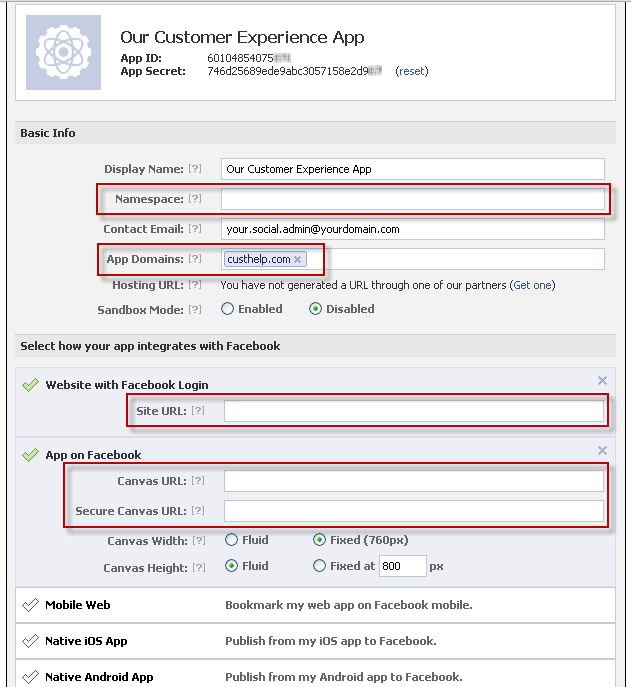This screenshot has width=631, height=687.
Task: Click the reset link for App Secret
Action: pyautogui.click(x=412, y=72)
